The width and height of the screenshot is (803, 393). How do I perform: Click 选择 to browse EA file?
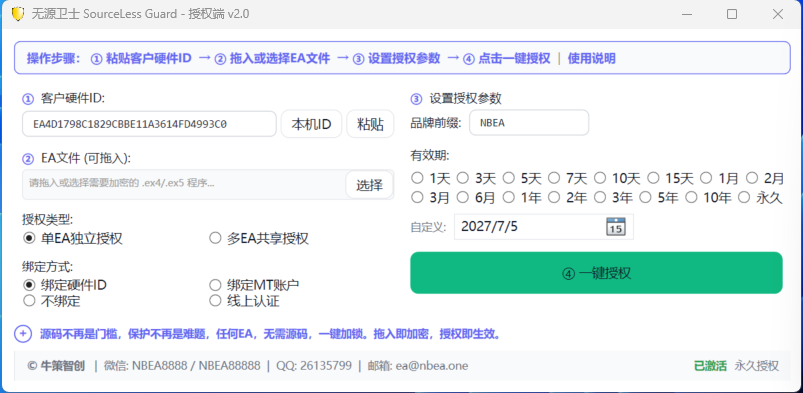click(x=370, y=184)
